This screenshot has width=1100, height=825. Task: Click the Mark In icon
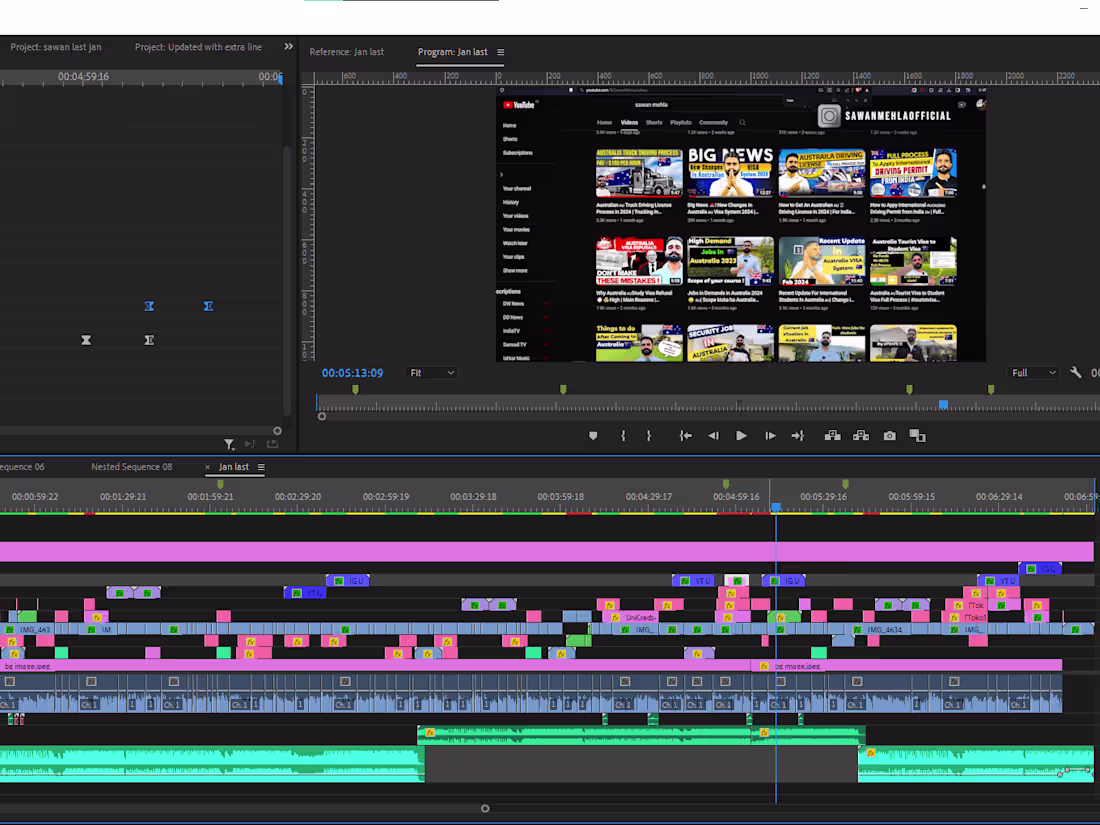(622, 435)
